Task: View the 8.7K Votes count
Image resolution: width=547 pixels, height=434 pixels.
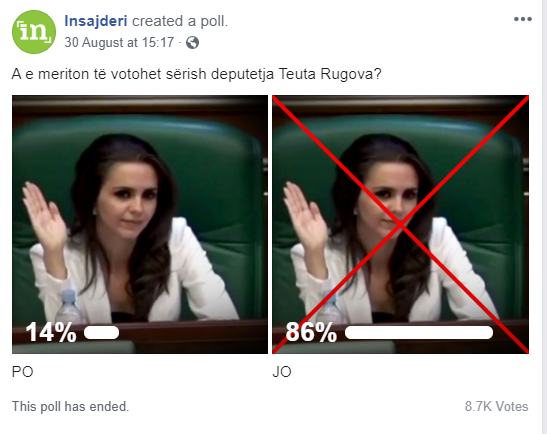Action: pos(496,406)
